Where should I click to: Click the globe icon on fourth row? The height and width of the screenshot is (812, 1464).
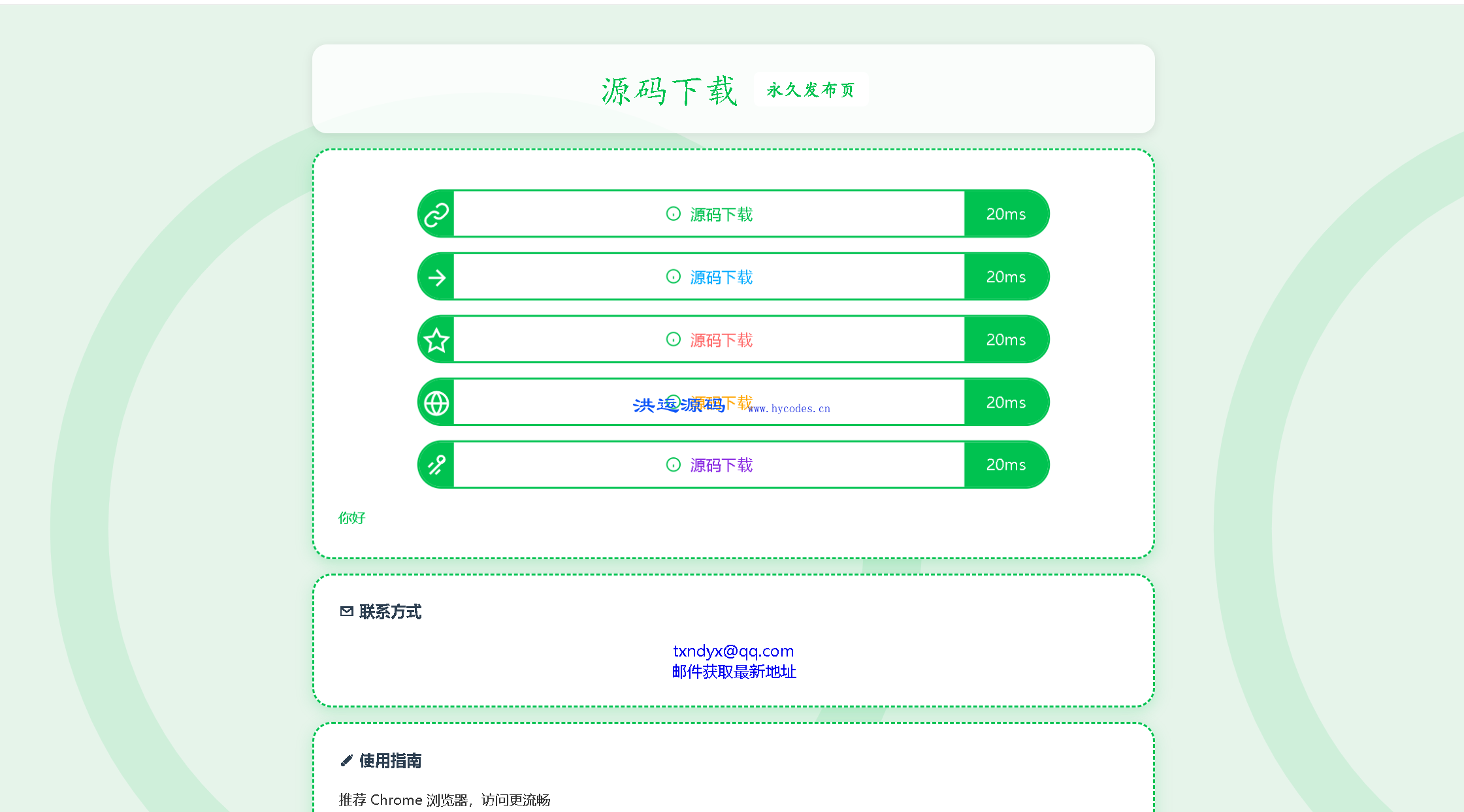[436, 403]
